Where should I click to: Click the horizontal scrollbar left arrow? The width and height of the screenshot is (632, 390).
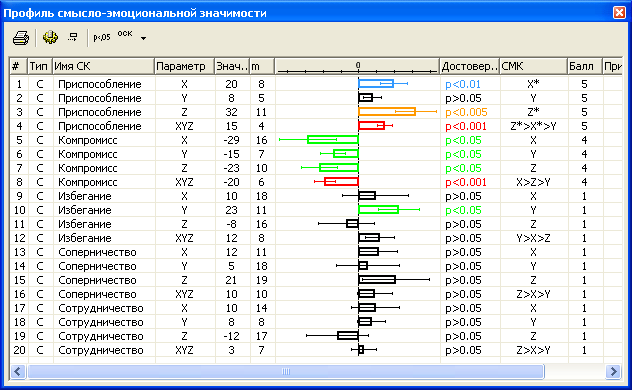pyautogui.click(x=18, y=371)
